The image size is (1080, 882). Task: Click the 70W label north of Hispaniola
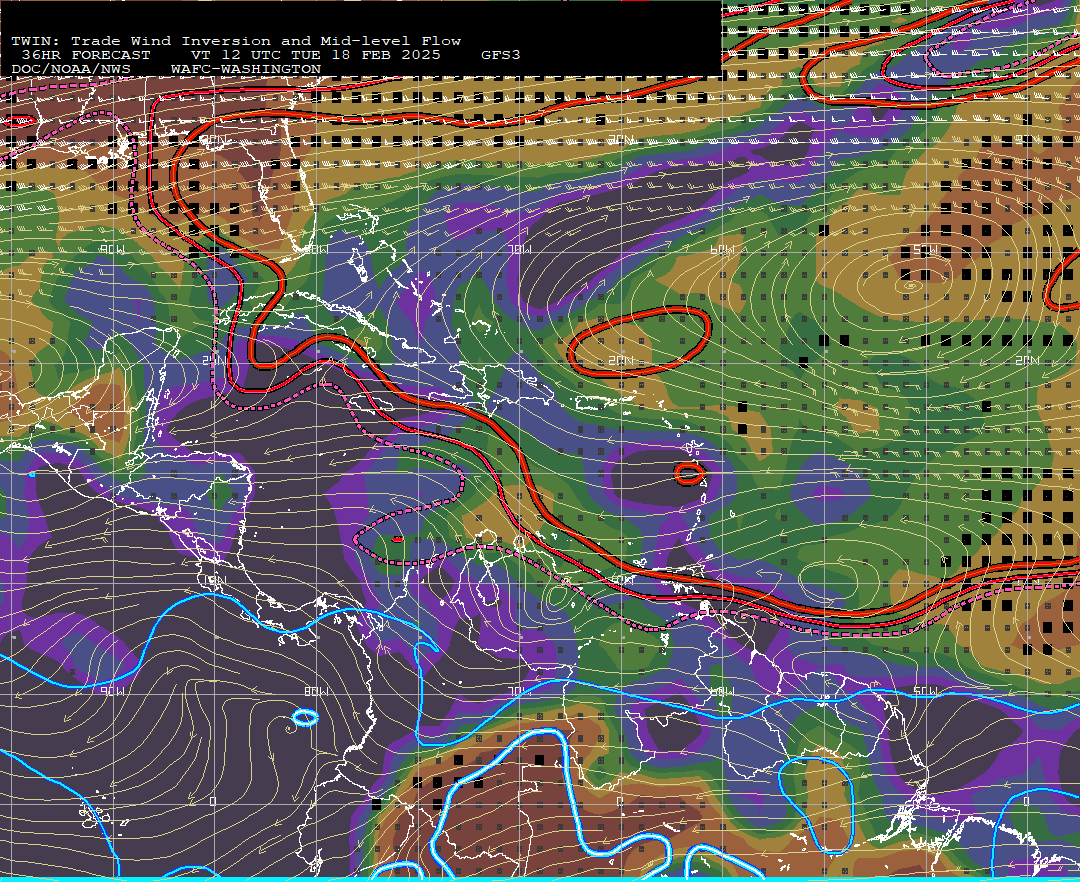(x=520, y=249)
